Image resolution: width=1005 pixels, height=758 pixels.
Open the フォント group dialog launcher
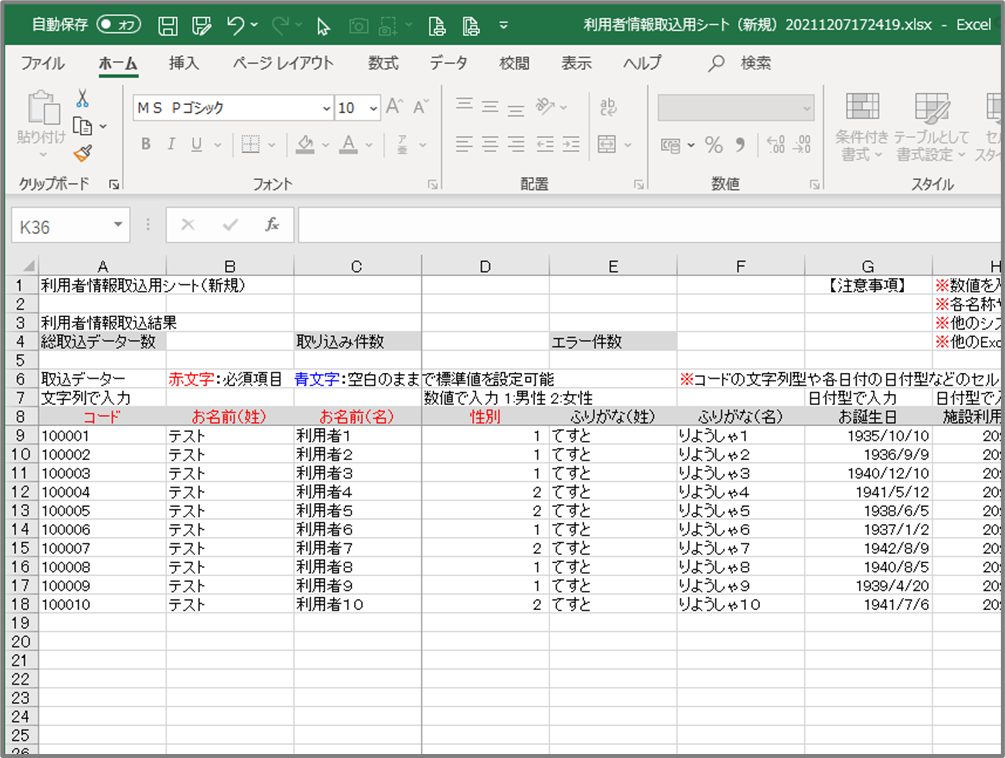pyautogui.click(x=433, y=185)
